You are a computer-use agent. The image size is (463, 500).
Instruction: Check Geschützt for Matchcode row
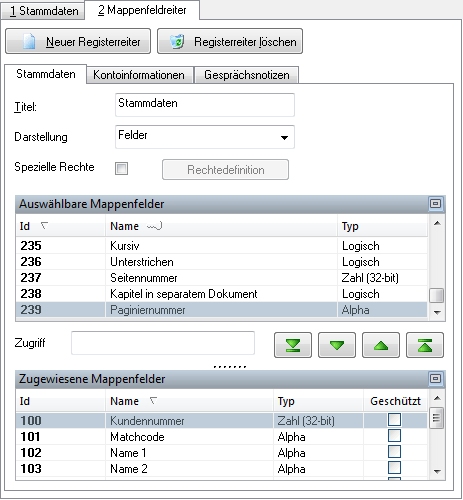(x=394, y=436)
